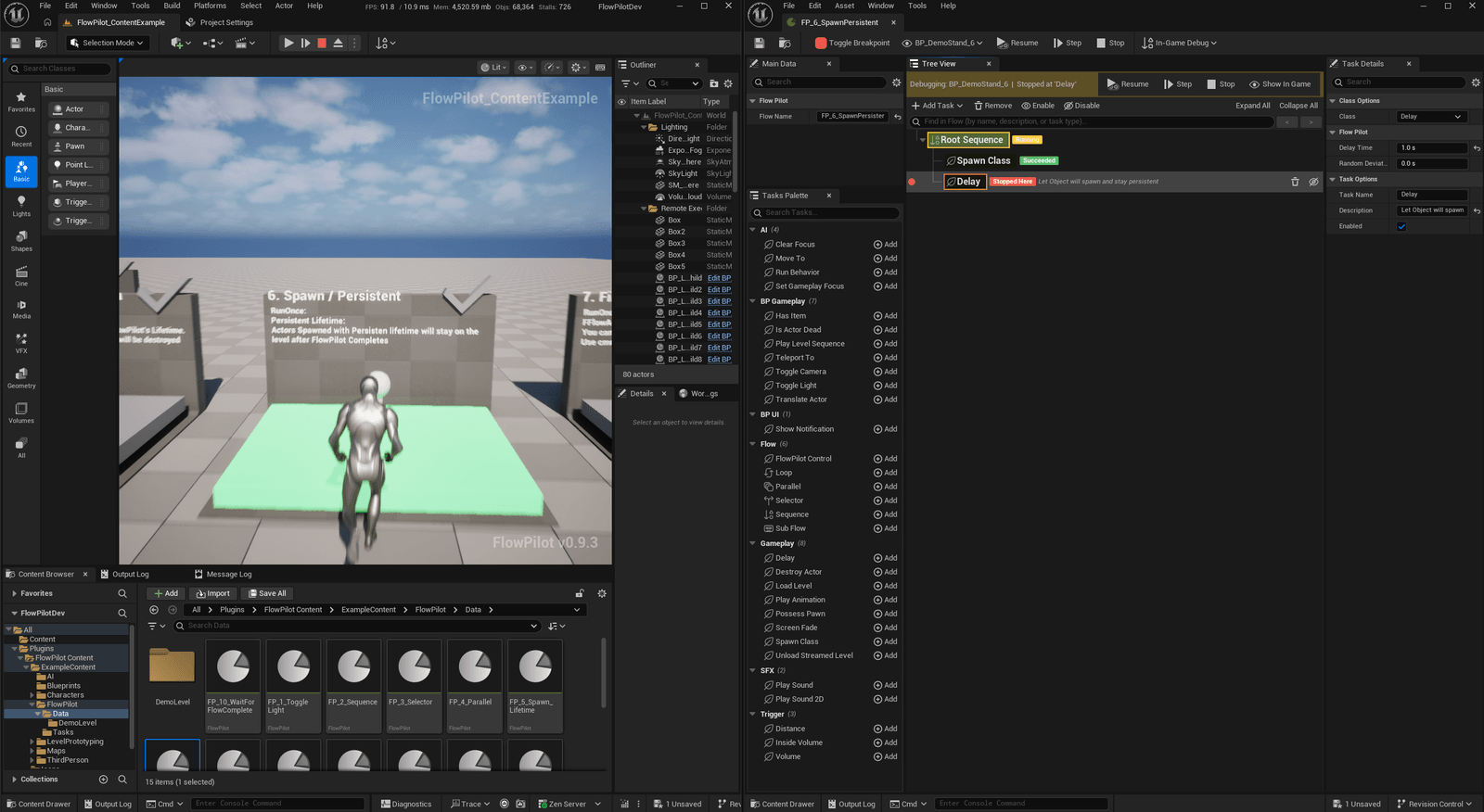Image resolution: width=1484 pixels, height=812 pixels.
Task: Collapse the BP Gameplay tasks category
Action: pyautogui.click(x=753, y=301)
